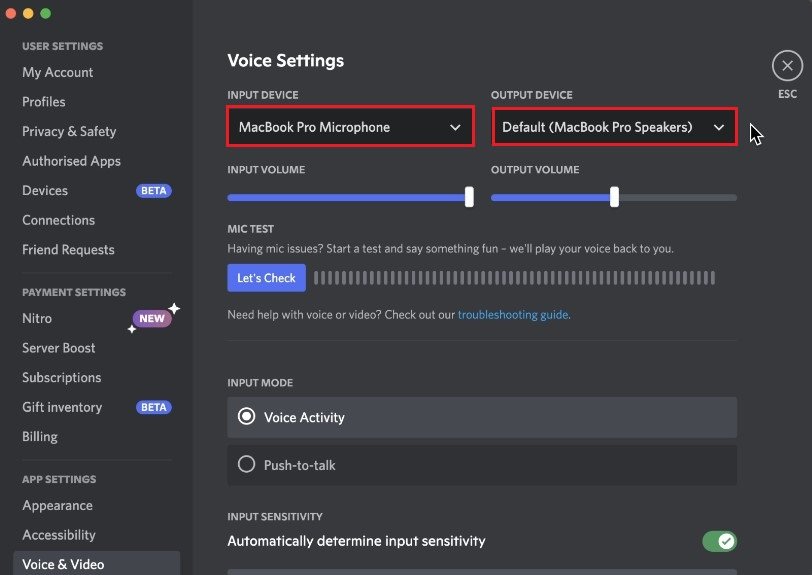
Task: Click the yellow macOS minimize window dot
Action: [28, 14]
